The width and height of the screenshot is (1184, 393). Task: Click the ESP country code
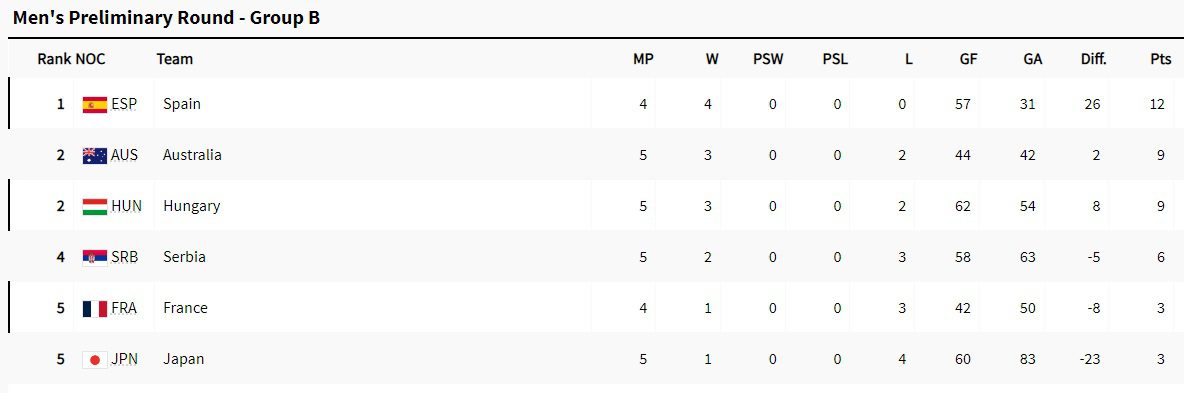[124, 104]
